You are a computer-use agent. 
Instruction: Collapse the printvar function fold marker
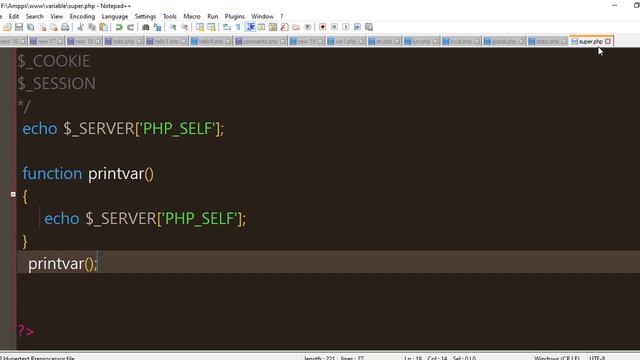pyautogui.click(x=13, y=194)
